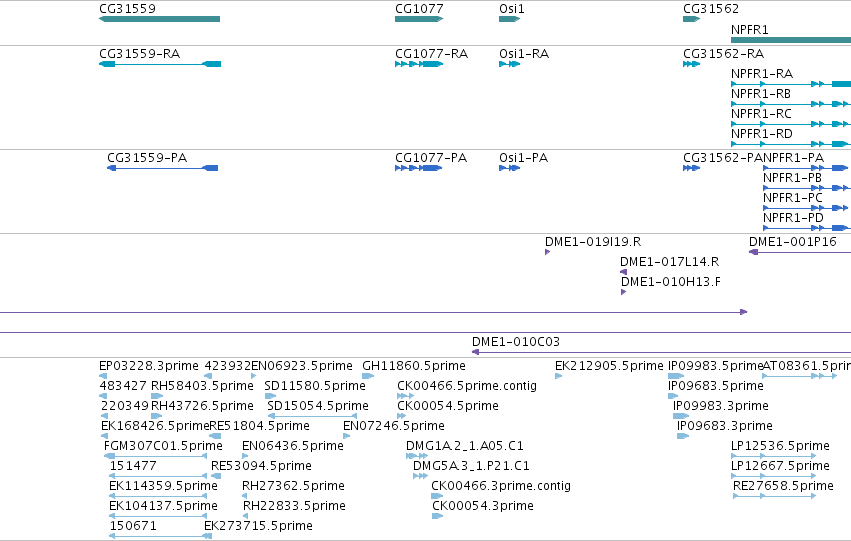Select Osi1-RA transcript
This screenshot has width=851, height=541.
point(510,64)
